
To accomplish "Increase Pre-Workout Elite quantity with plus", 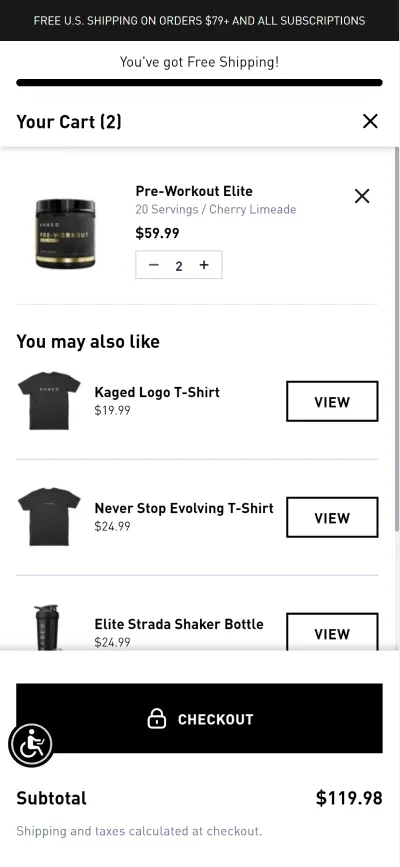I will click(204, 265).
